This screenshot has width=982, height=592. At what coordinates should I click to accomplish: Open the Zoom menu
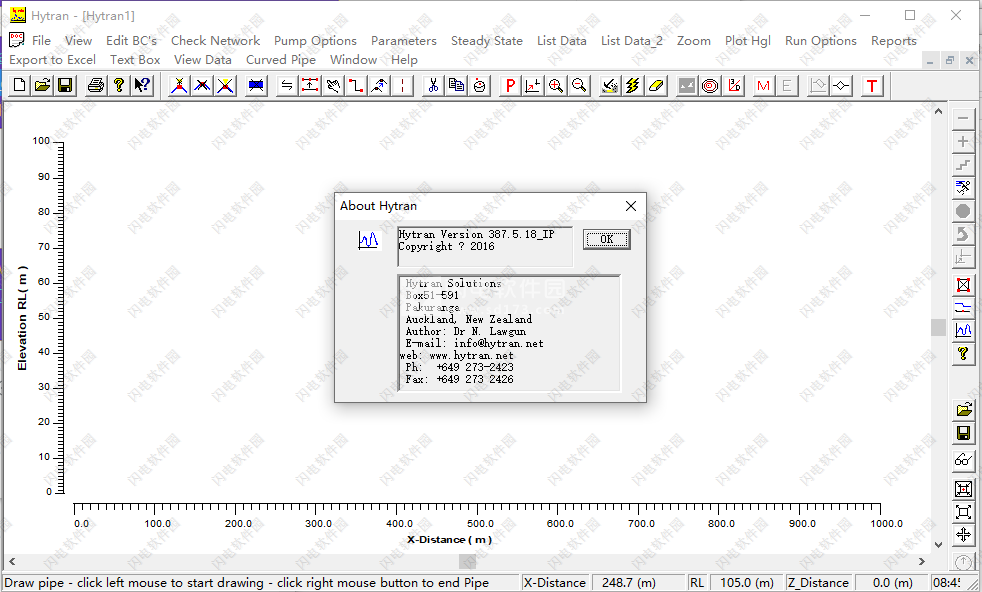(x=694, y=41)
